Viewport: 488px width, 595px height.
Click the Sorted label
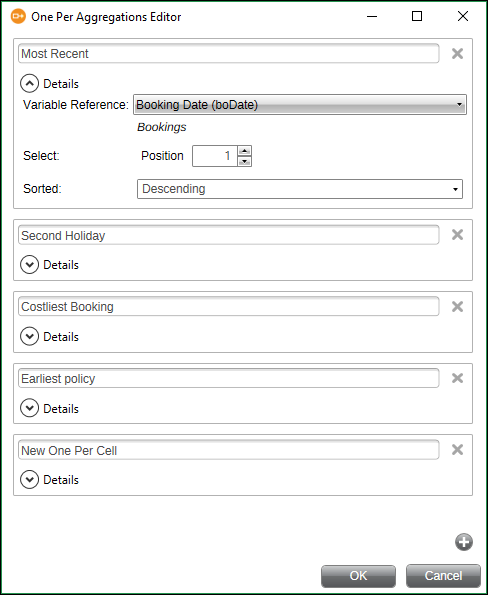[42, 189]
